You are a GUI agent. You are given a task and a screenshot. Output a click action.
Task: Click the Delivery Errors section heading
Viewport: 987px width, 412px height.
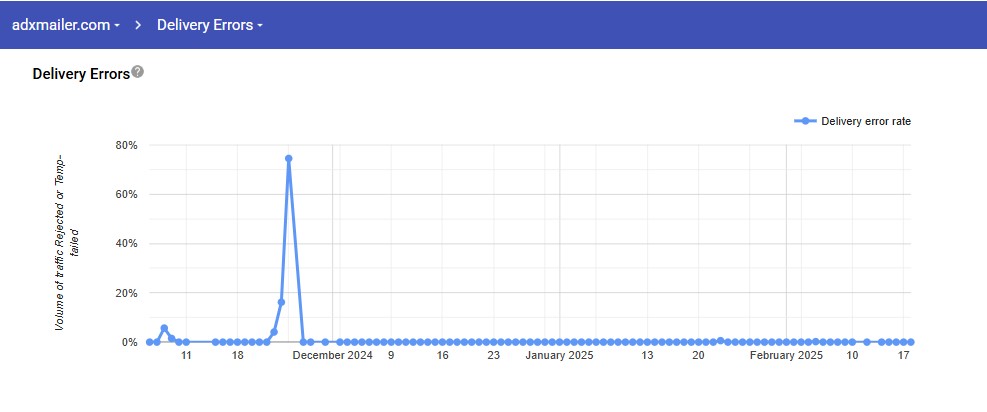(x=81, y=73)
